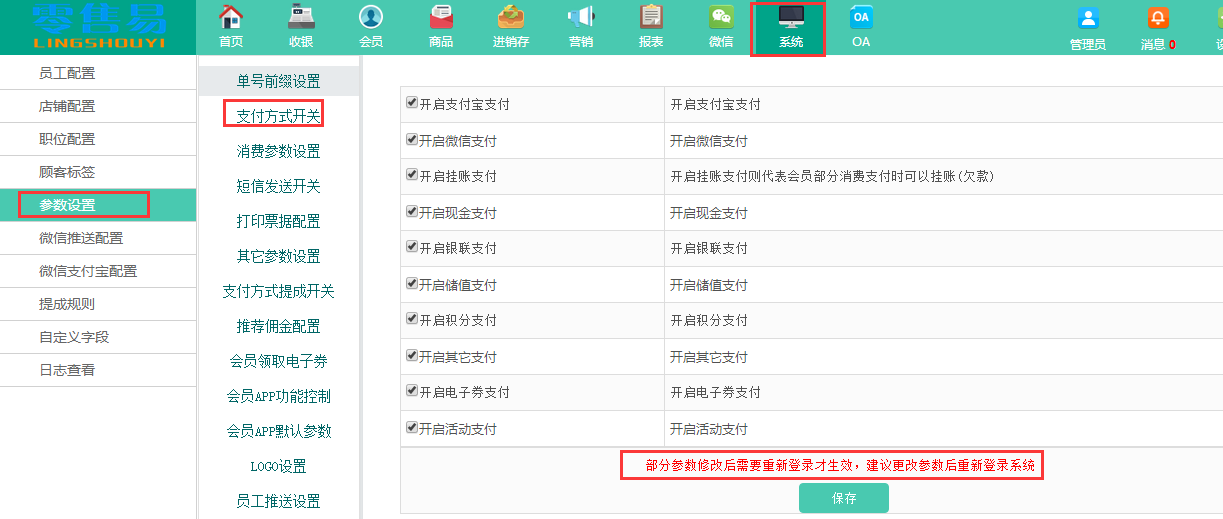The height and width of the screenshot is (519, 1223).
Task: Switch to 单号前缀设置 submenu
Action: click(x=279, y=81)
